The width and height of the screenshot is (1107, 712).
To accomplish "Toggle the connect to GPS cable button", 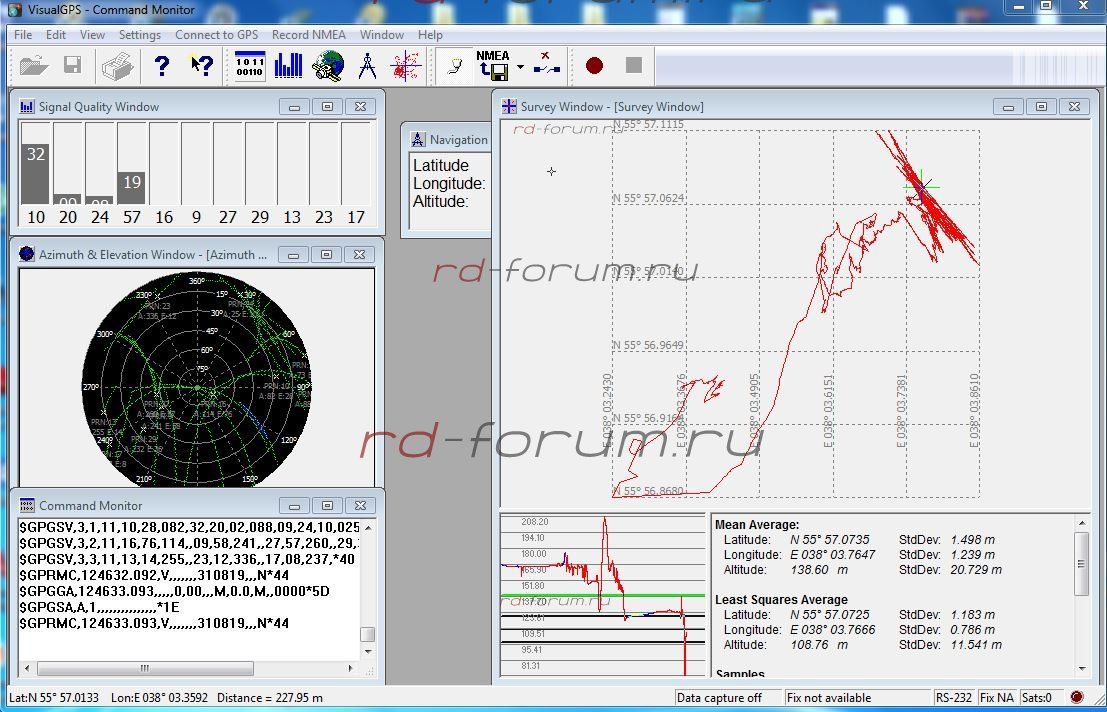I will pyautogui.click(x=456, y=66).
